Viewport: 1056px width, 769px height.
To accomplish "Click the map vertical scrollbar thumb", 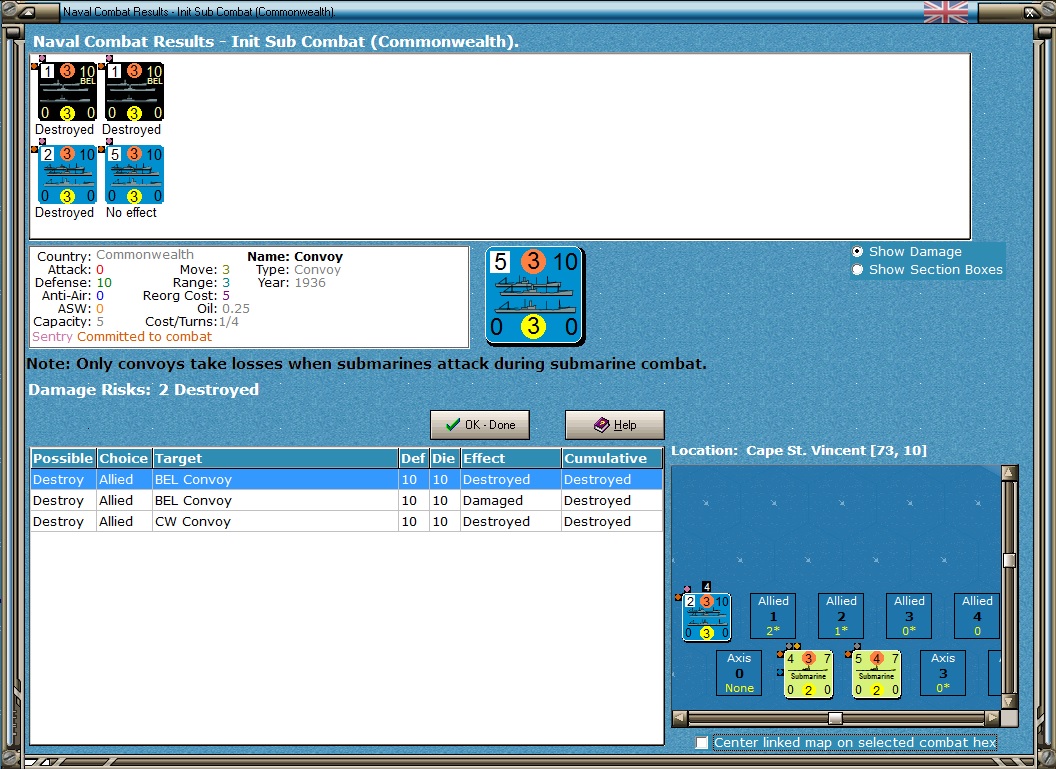I will (x=1009, y=561).
